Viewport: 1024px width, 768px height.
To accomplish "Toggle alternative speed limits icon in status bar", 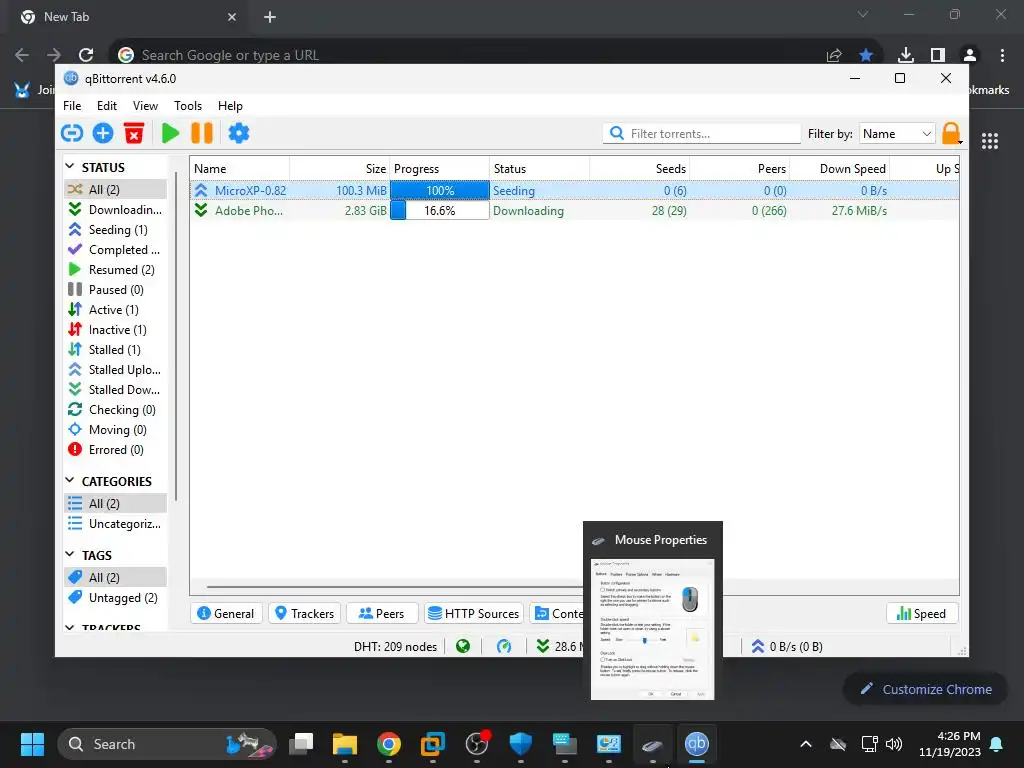I will (x=504, y=647).
